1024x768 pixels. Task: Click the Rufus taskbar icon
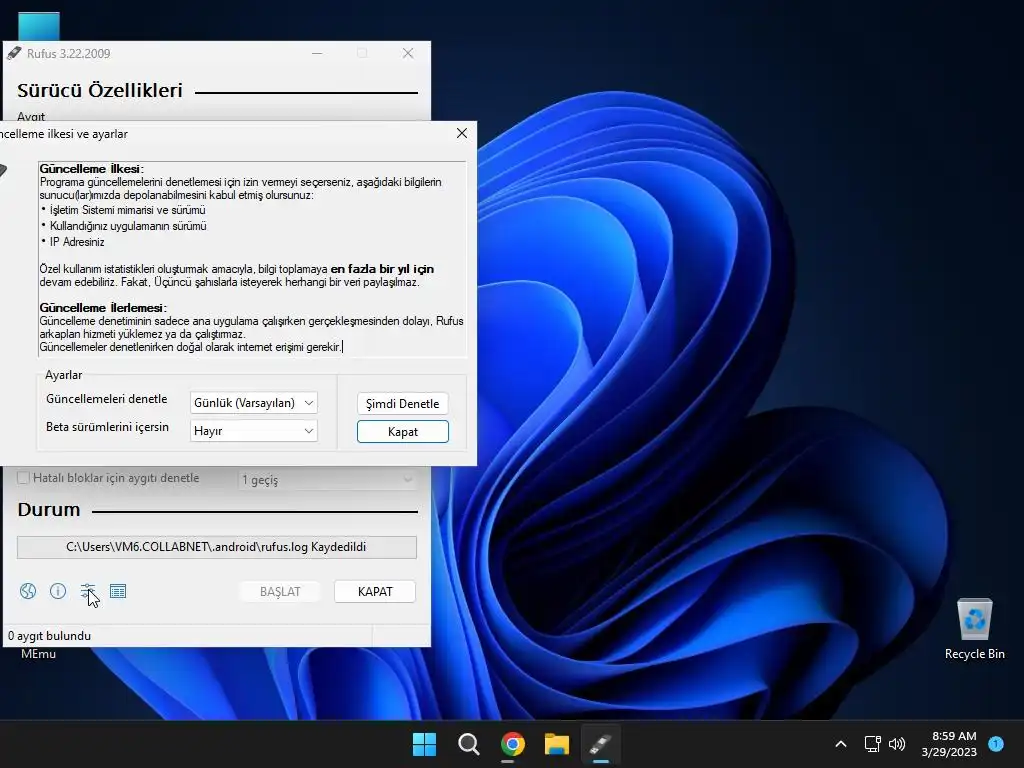click(601, 744)
